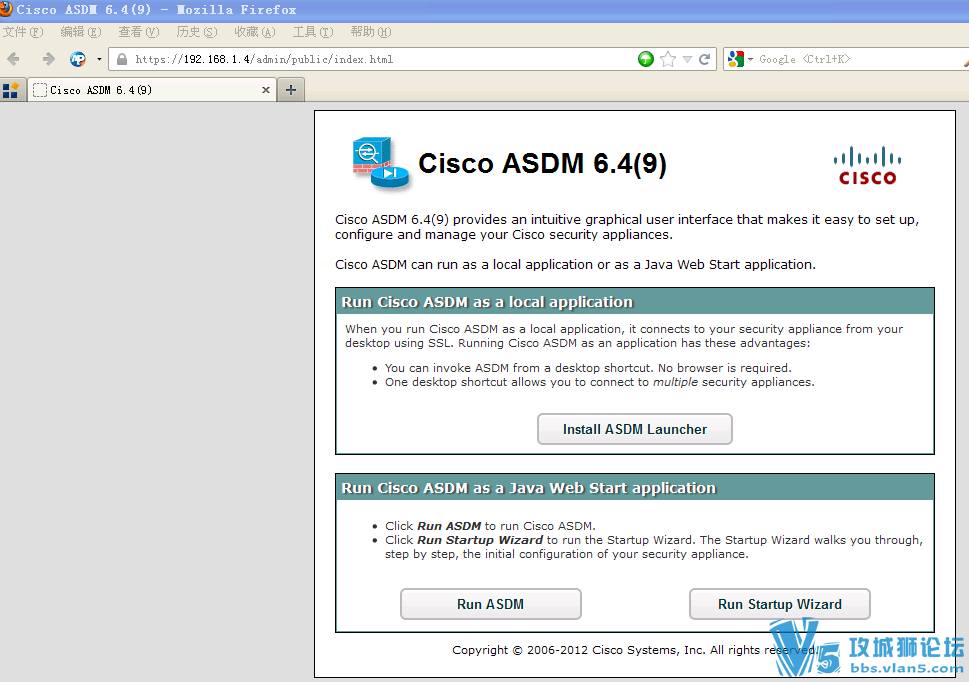Click the italic 'multiple' security appliances bullet line
The height and width of the screenshot is (682, 969).
pyautogui.click(x=600, y=382)
